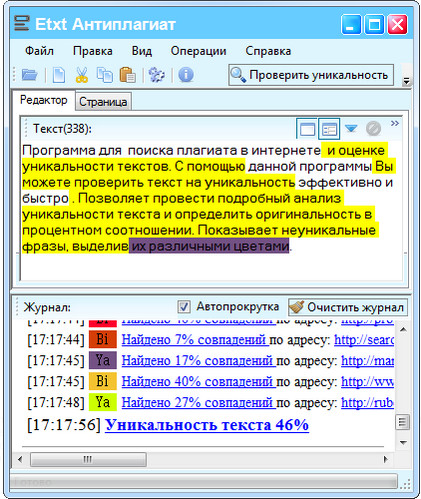Expand toolbar overflow arrow at right
The height and width of the screenshot is (499, 421).
tap(406, 80)
